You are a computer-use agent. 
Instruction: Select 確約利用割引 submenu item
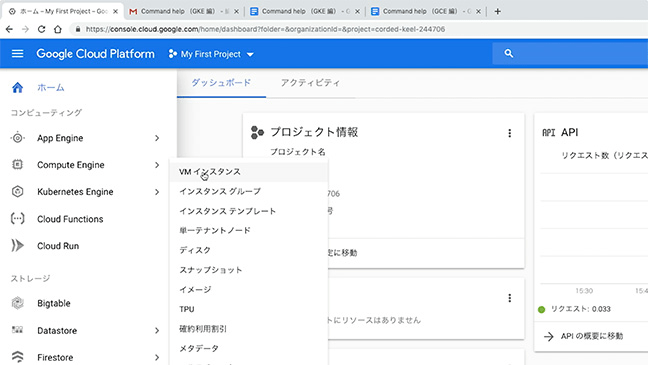click(249, 329)
